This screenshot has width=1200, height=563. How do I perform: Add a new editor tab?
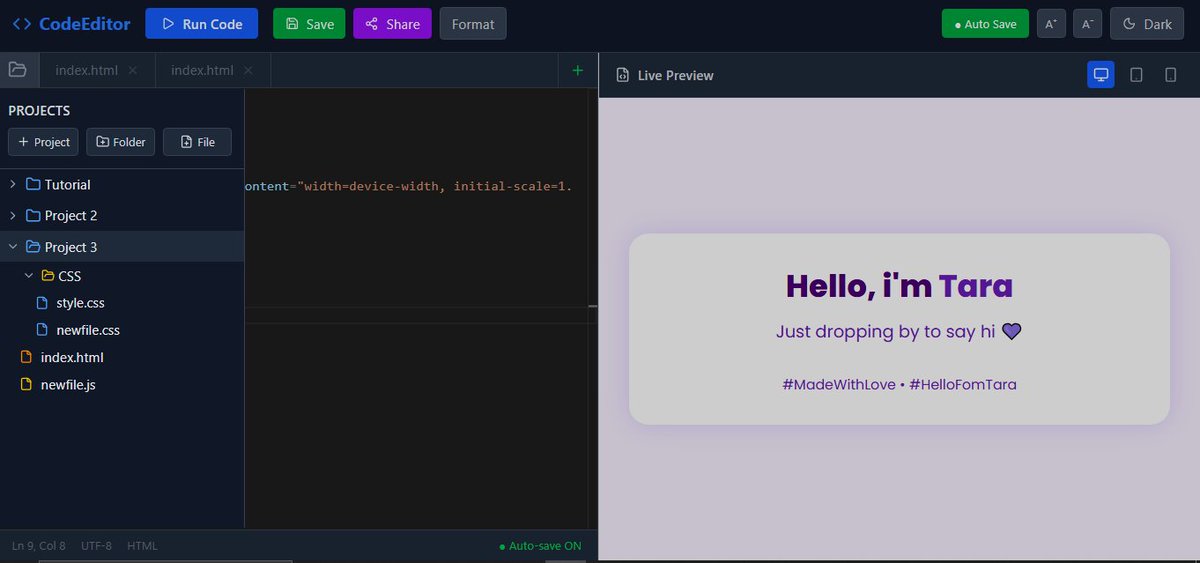tap(577, 70)
